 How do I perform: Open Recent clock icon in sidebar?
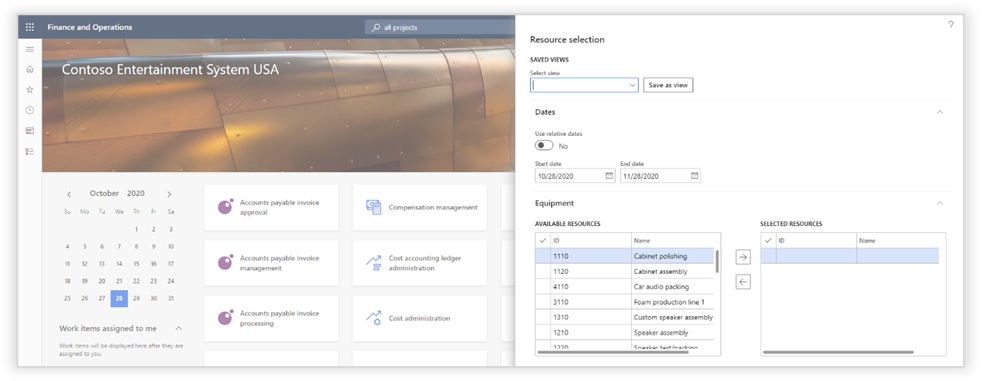[x=29, y=110]
